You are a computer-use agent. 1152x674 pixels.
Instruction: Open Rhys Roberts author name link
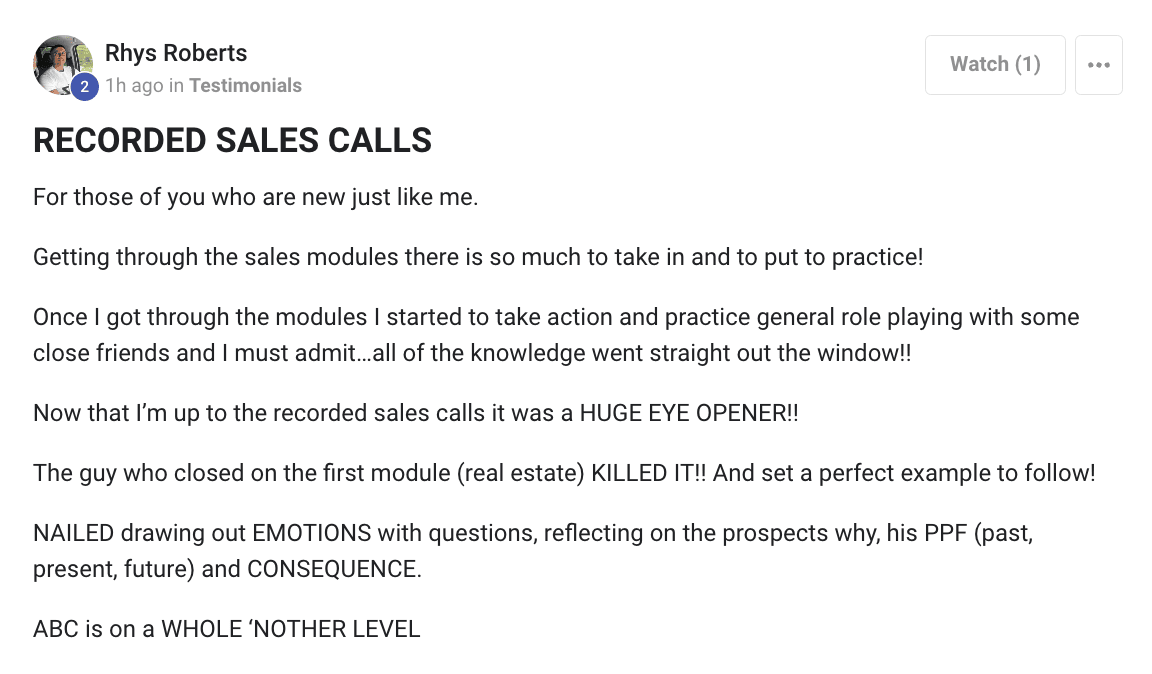(176, 53)
